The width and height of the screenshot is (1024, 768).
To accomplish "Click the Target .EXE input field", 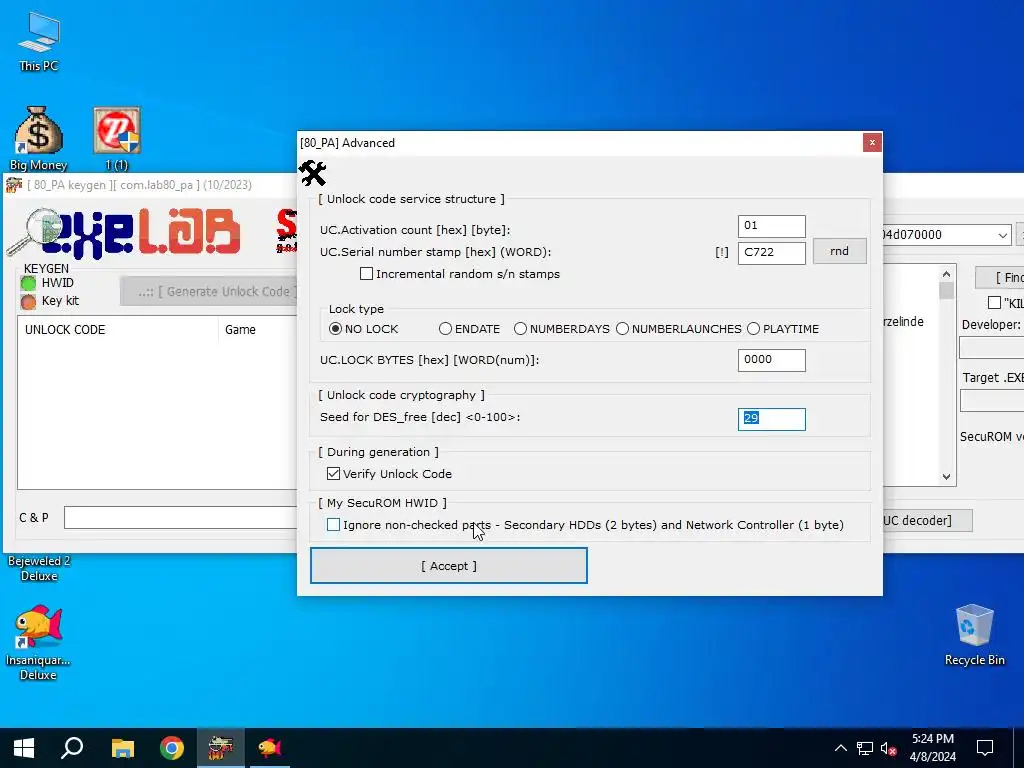I will pos(992,400).
